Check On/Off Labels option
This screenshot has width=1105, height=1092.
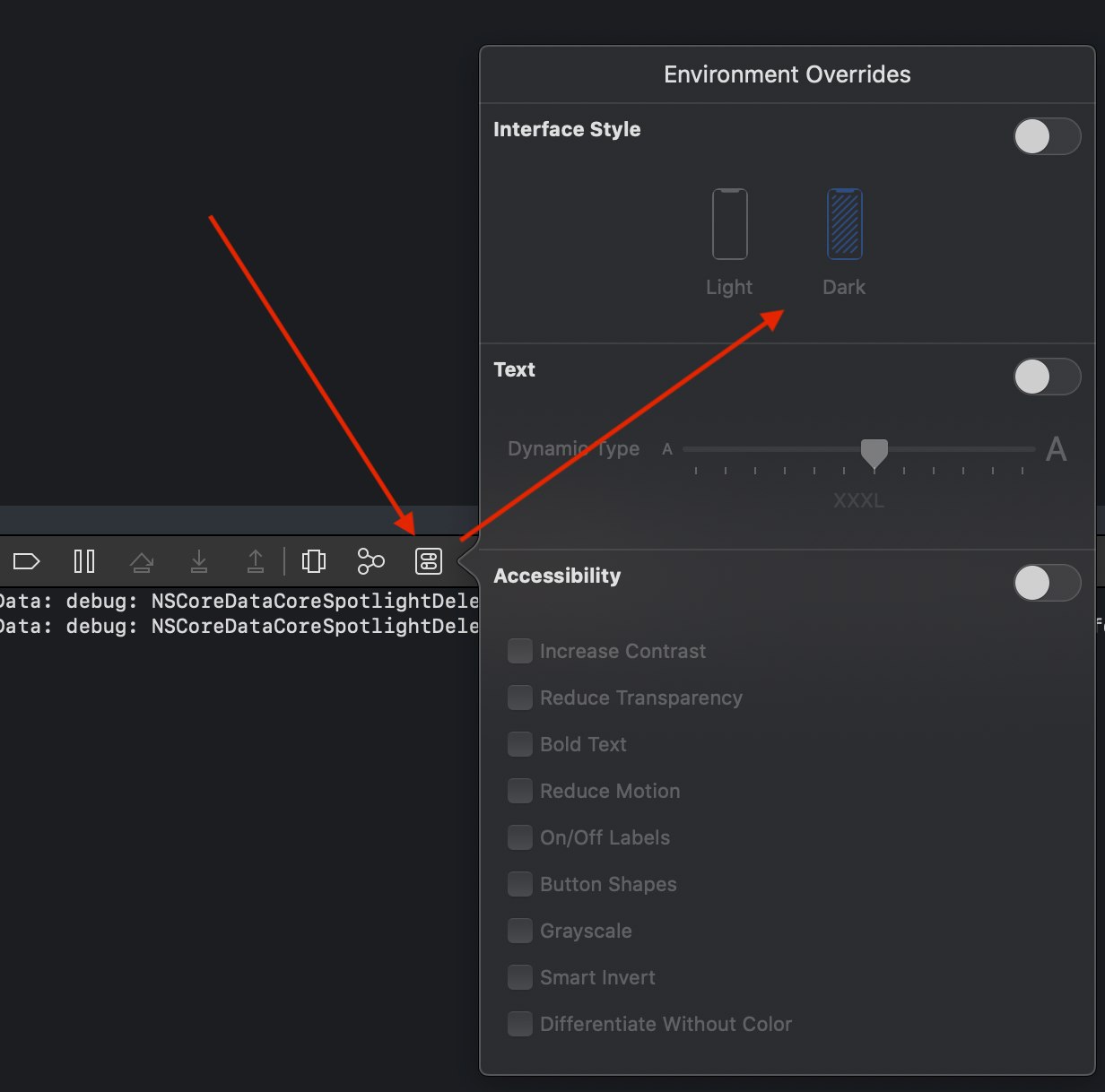point(520,837)
